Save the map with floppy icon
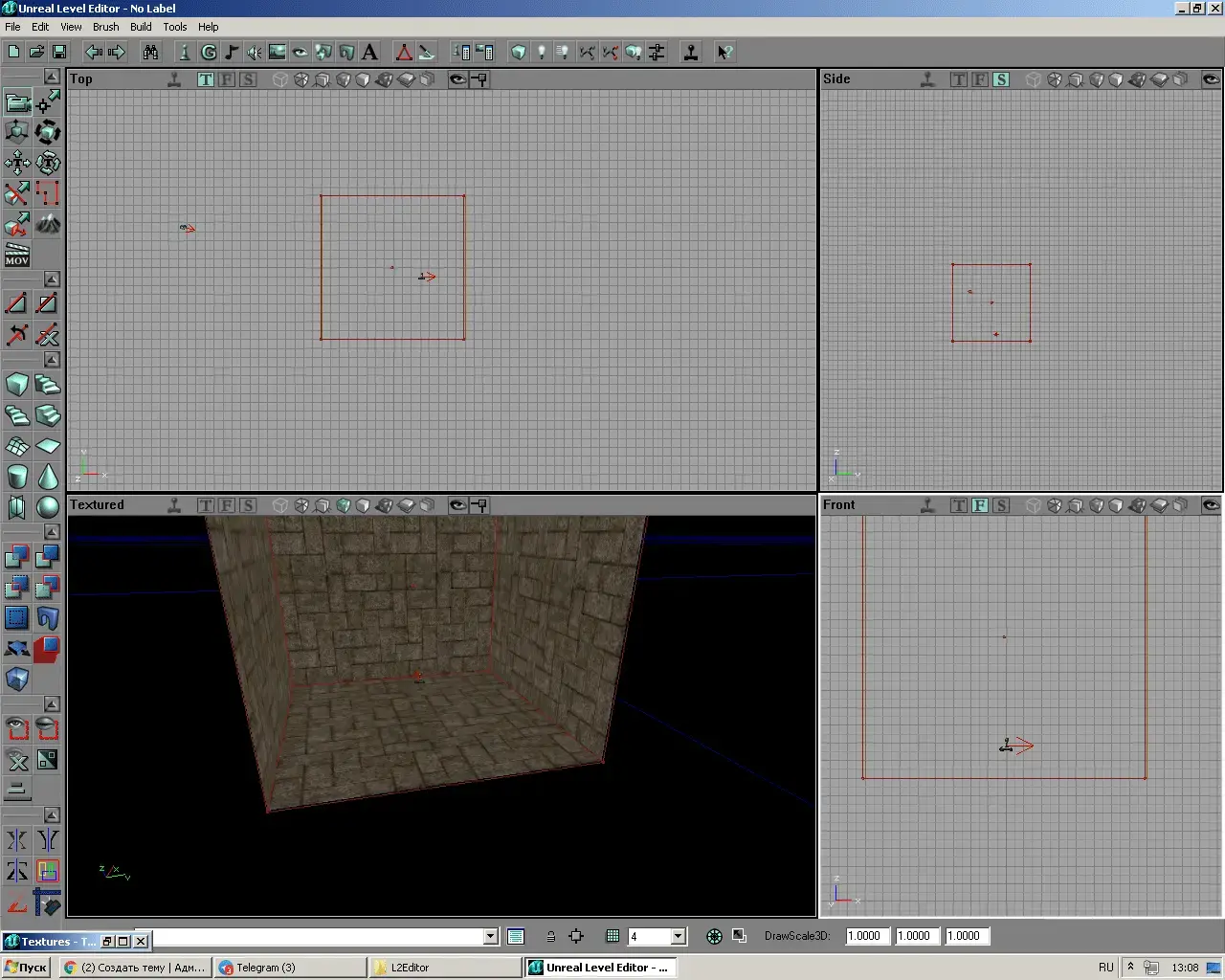Viewport: 1225px width, 980px height. point(59,52)
